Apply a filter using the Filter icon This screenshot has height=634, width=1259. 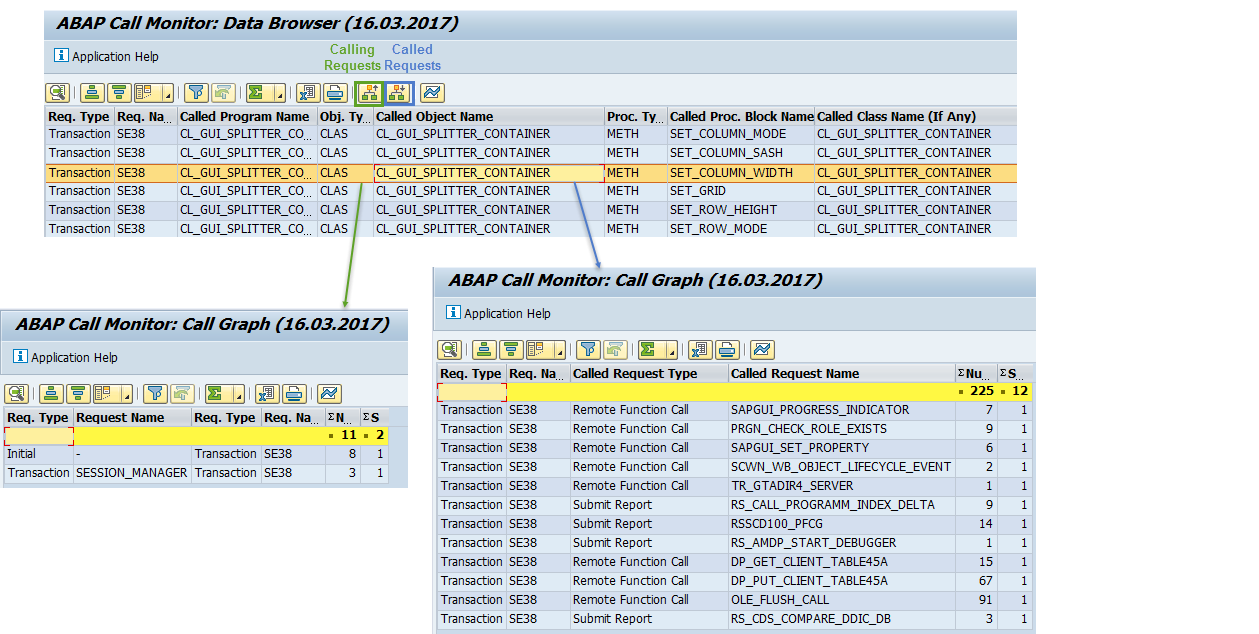point(198,92)
